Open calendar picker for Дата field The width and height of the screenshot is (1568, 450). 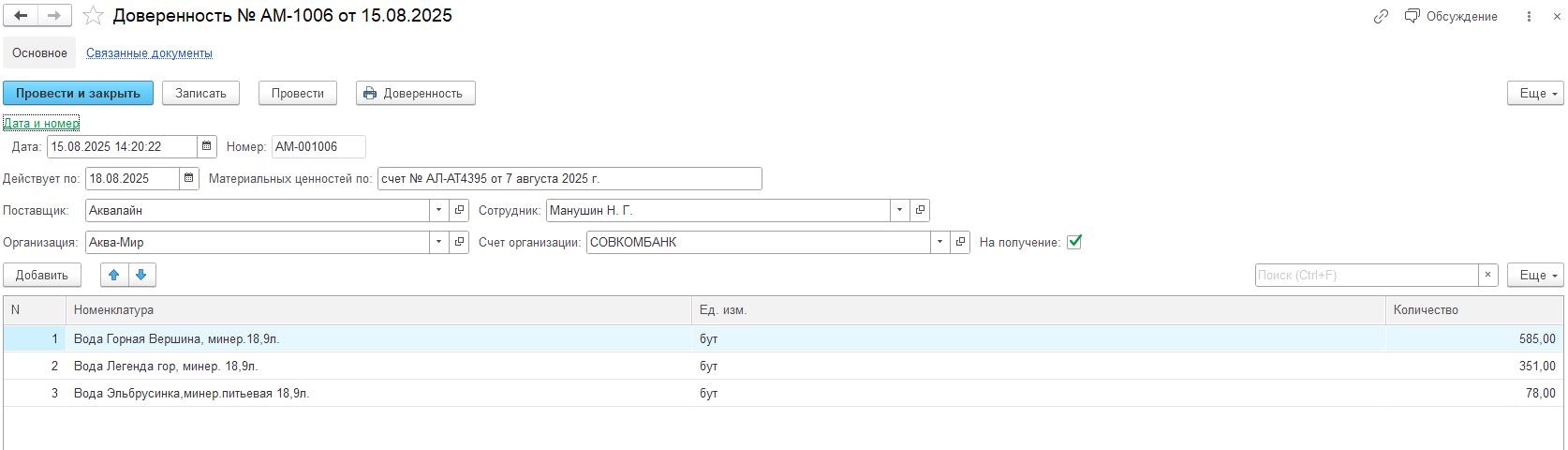[207, 146]
